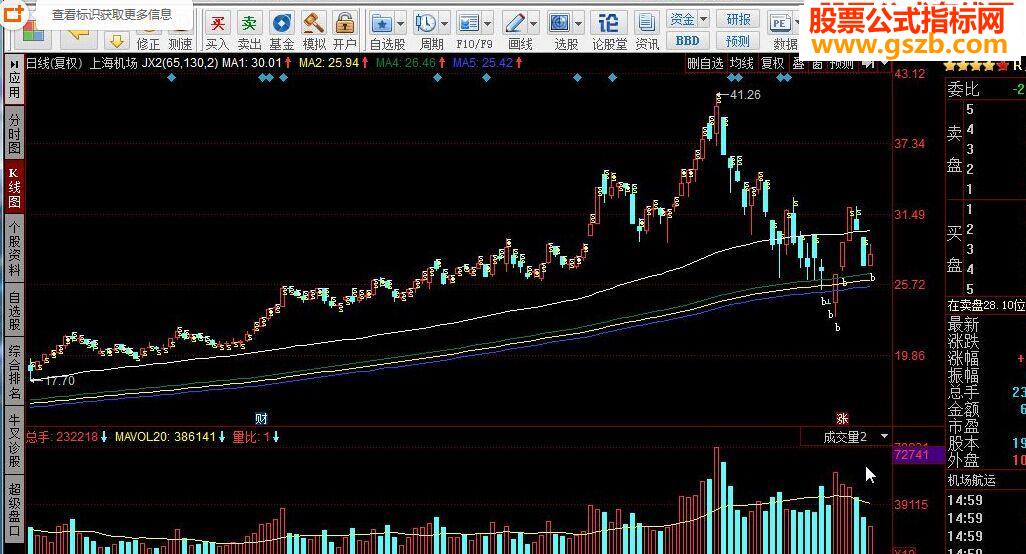Open the 资金 dropdown

point(688,20)
